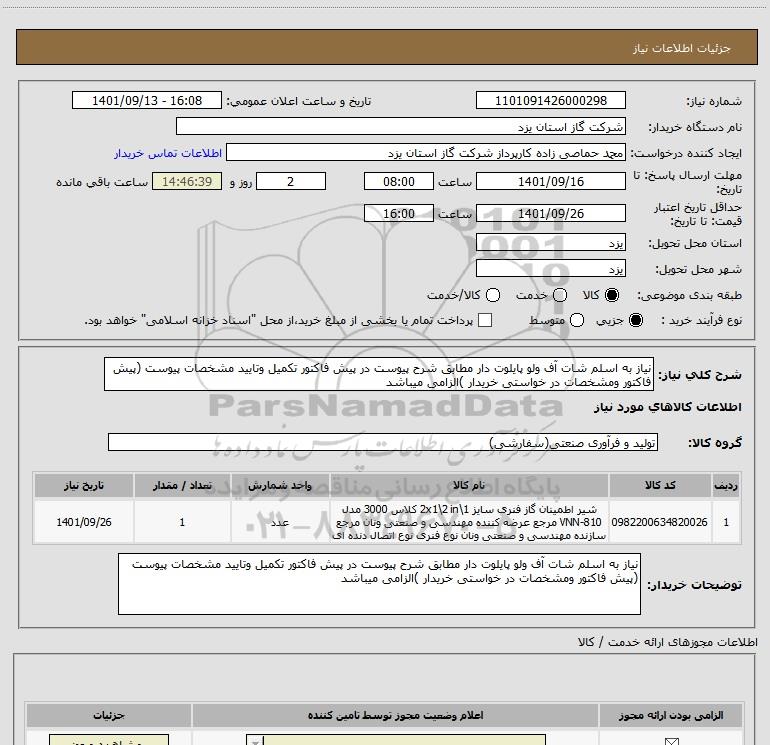
Task: Select the خدمت radio button
Action: [x=560, y=295]
